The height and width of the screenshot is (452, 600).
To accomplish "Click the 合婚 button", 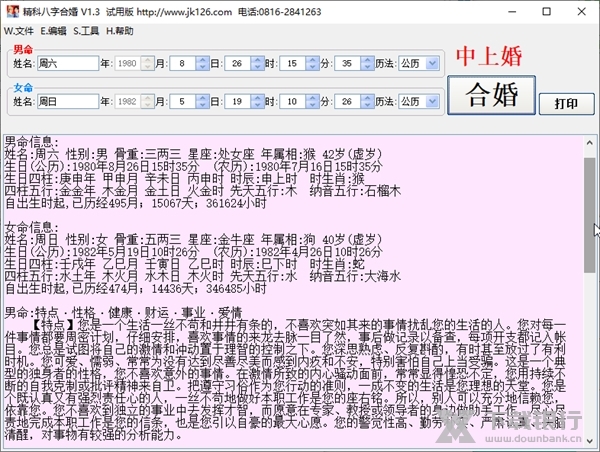I will [491, 95].
